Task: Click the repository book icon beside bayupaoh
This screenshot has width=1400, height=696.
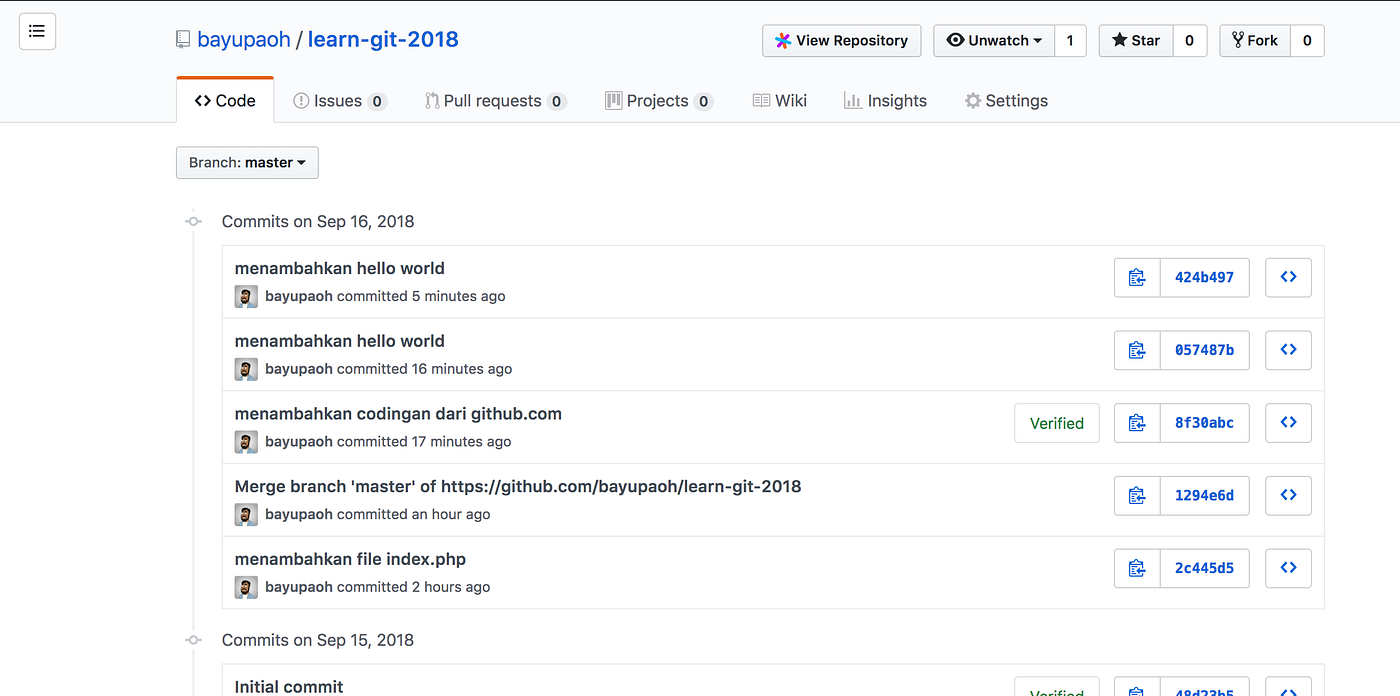Action: [182, 38]
